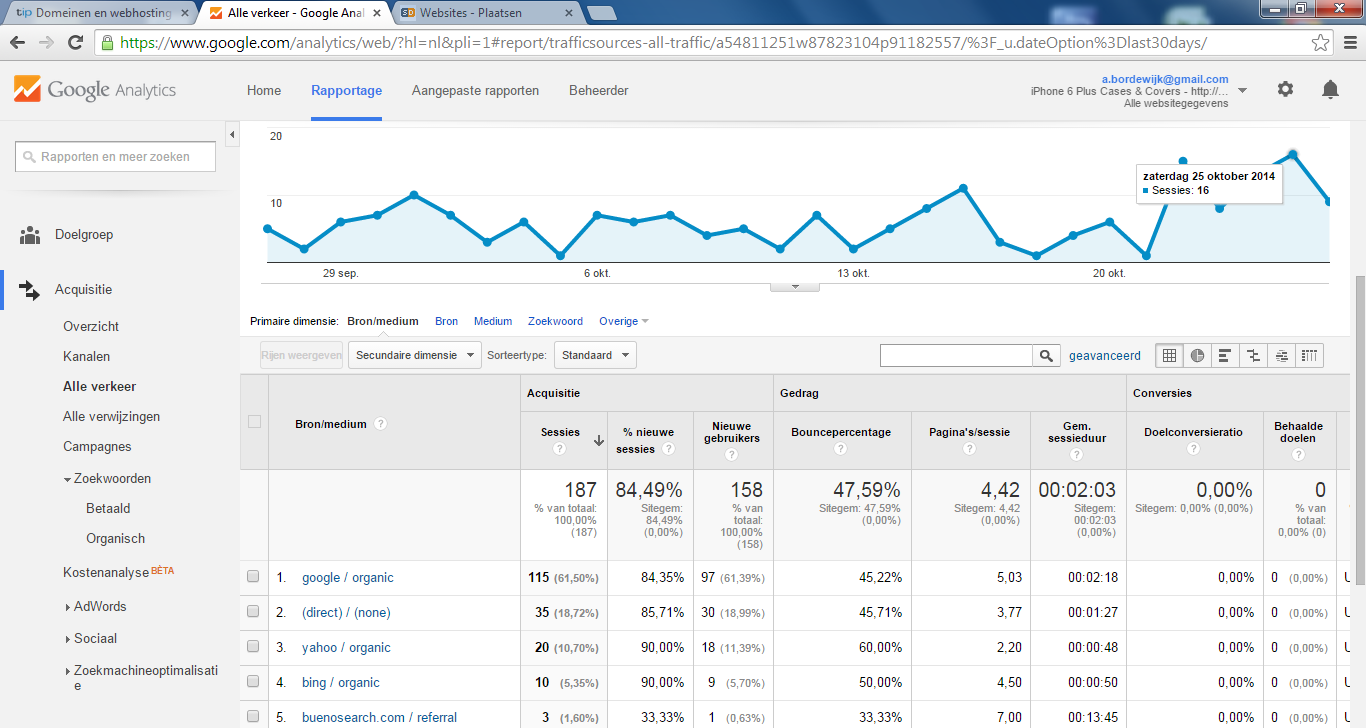Click the Doelconversieratio help icon

coord(1193,449)
